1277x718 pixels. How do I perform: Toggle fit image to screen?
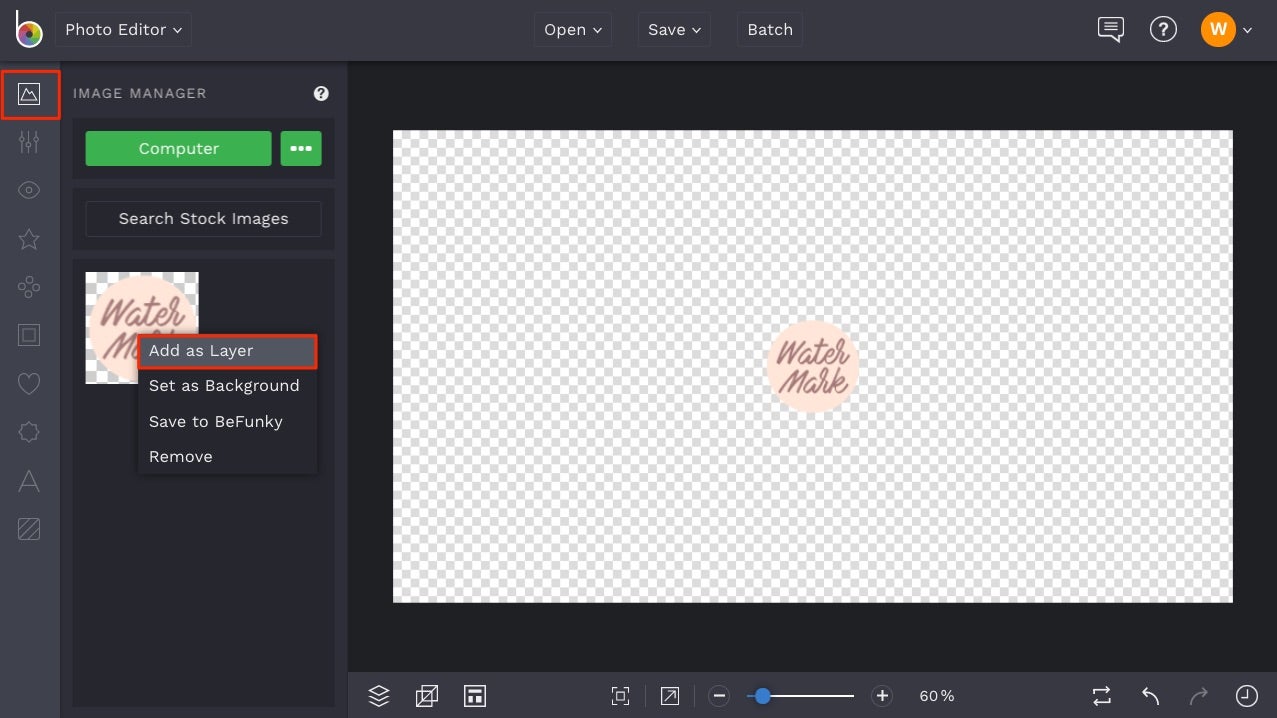click(x=620, y=695)
